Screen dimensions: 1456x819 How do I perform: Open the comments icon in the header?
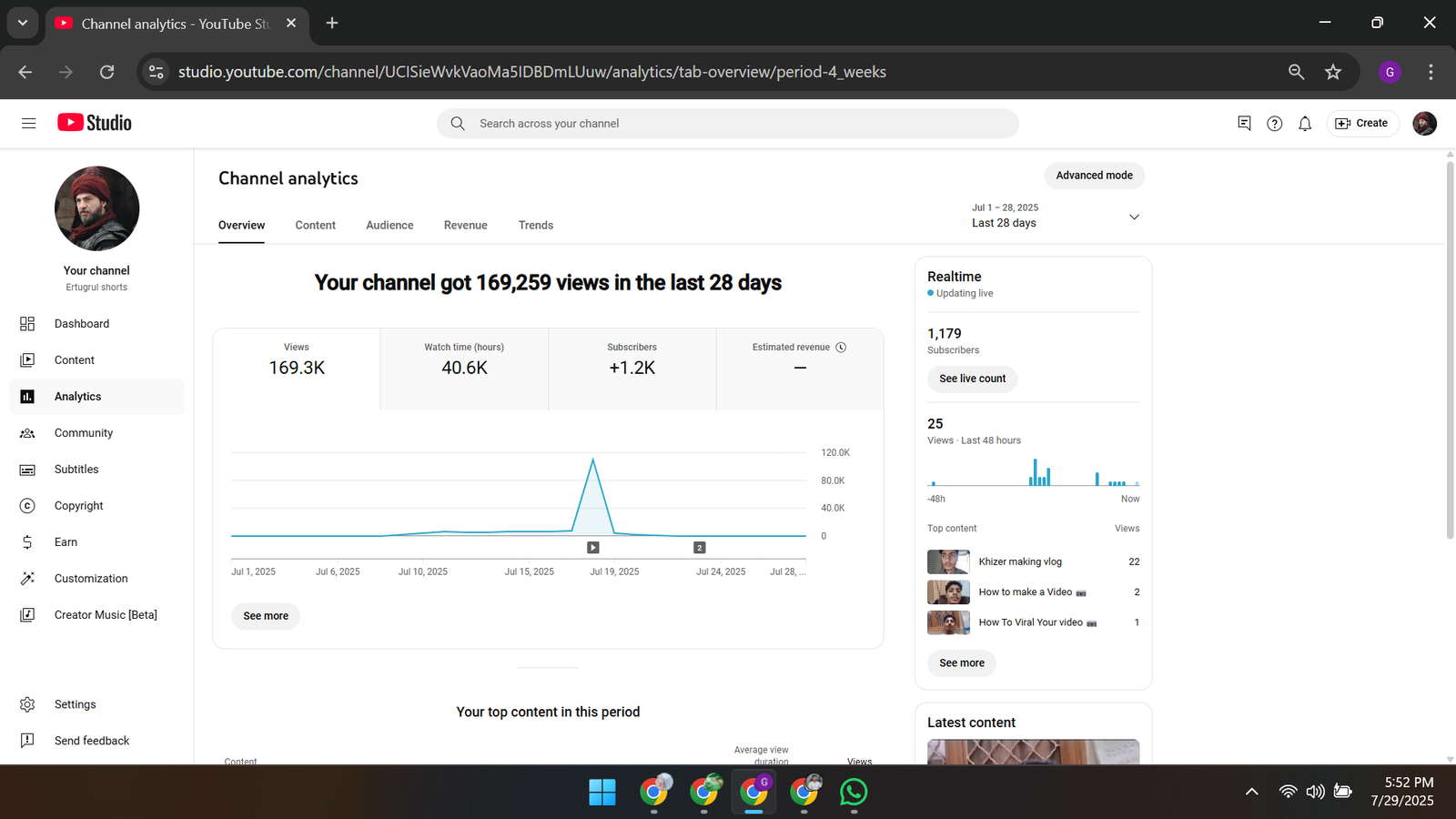point(1244,123)
